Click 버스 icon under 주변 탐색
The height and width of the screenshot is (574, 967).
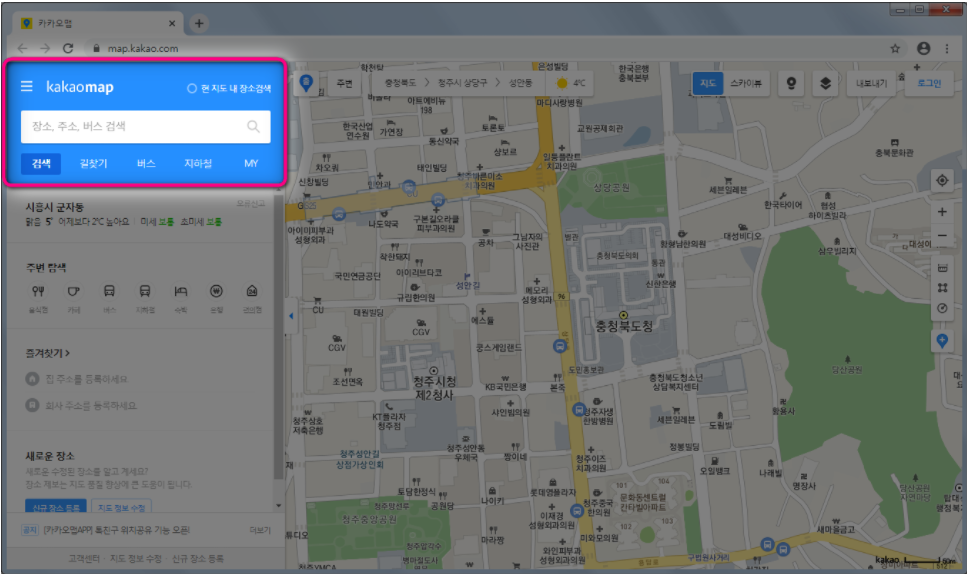click(109, 291)
